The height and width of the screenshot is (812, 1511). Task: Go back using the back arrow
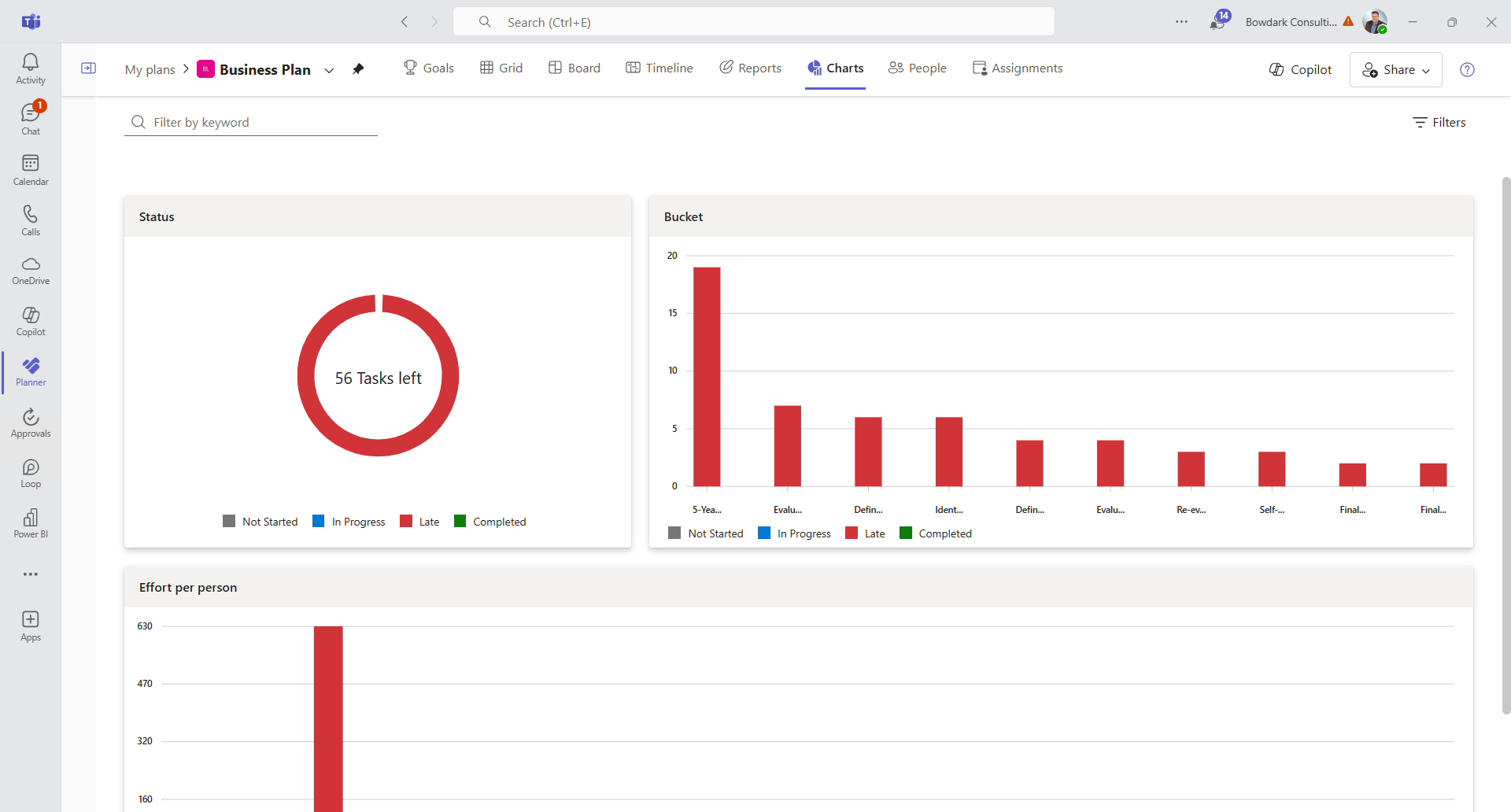coord(405,22)
